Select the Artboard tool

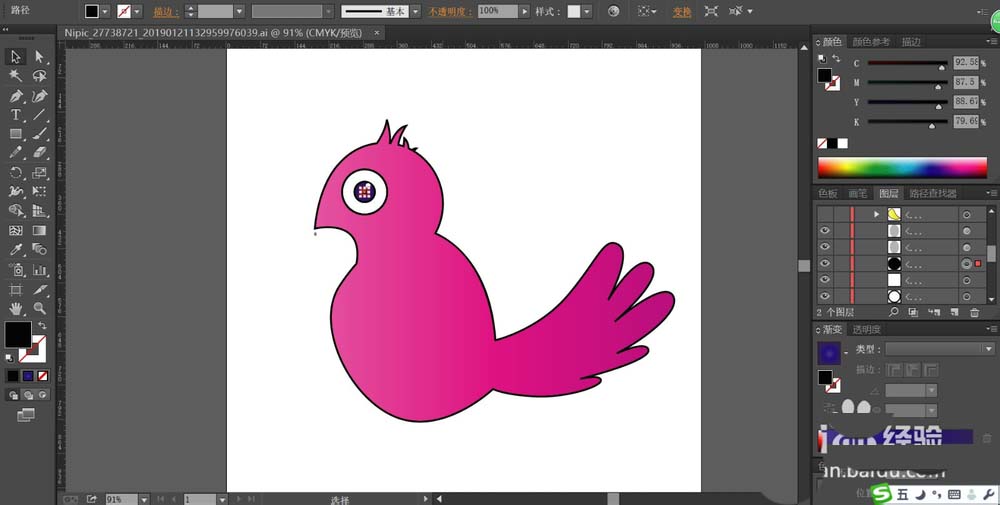16,289
